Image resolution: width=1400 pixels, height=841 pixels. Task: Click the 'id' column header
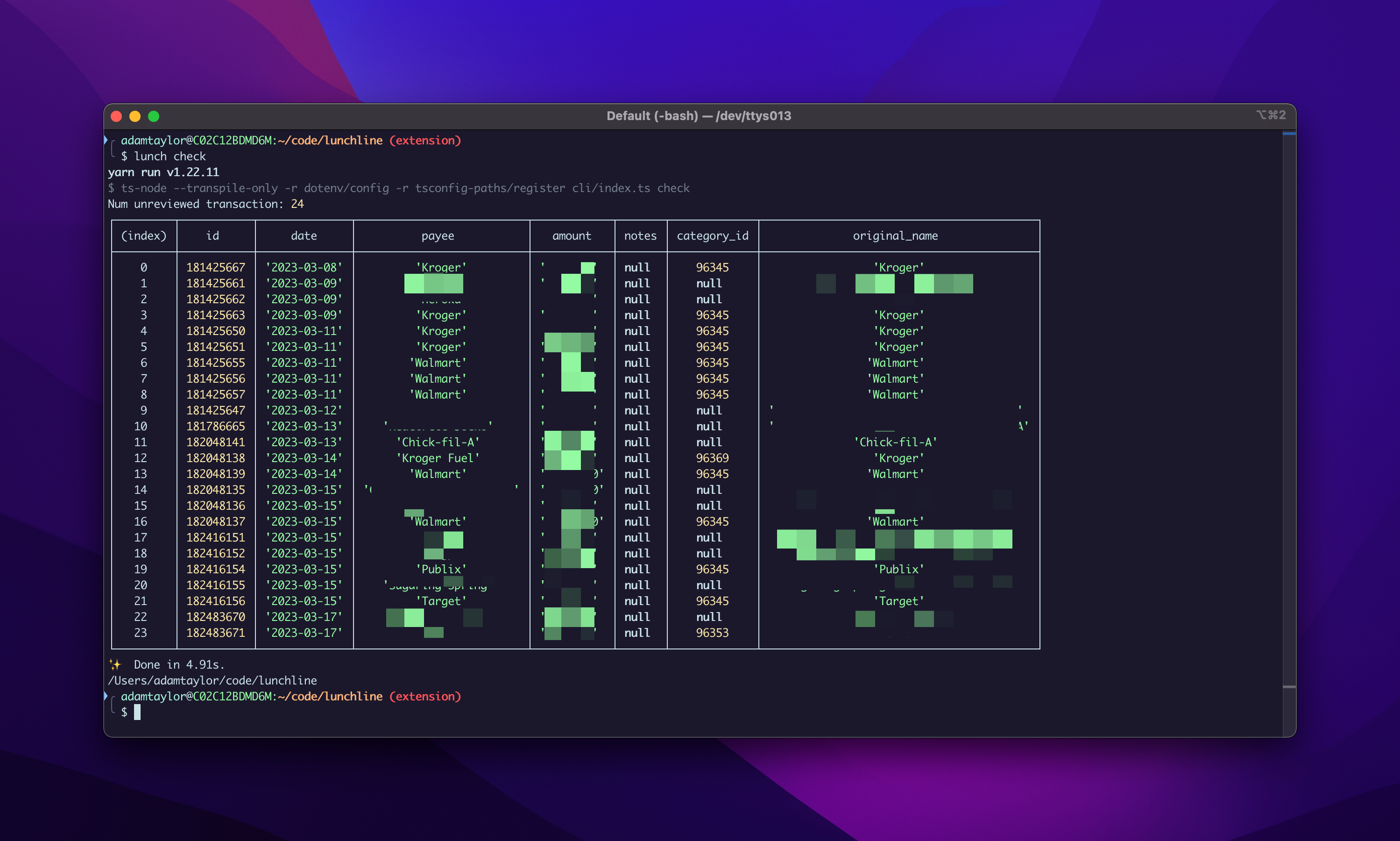212,236
